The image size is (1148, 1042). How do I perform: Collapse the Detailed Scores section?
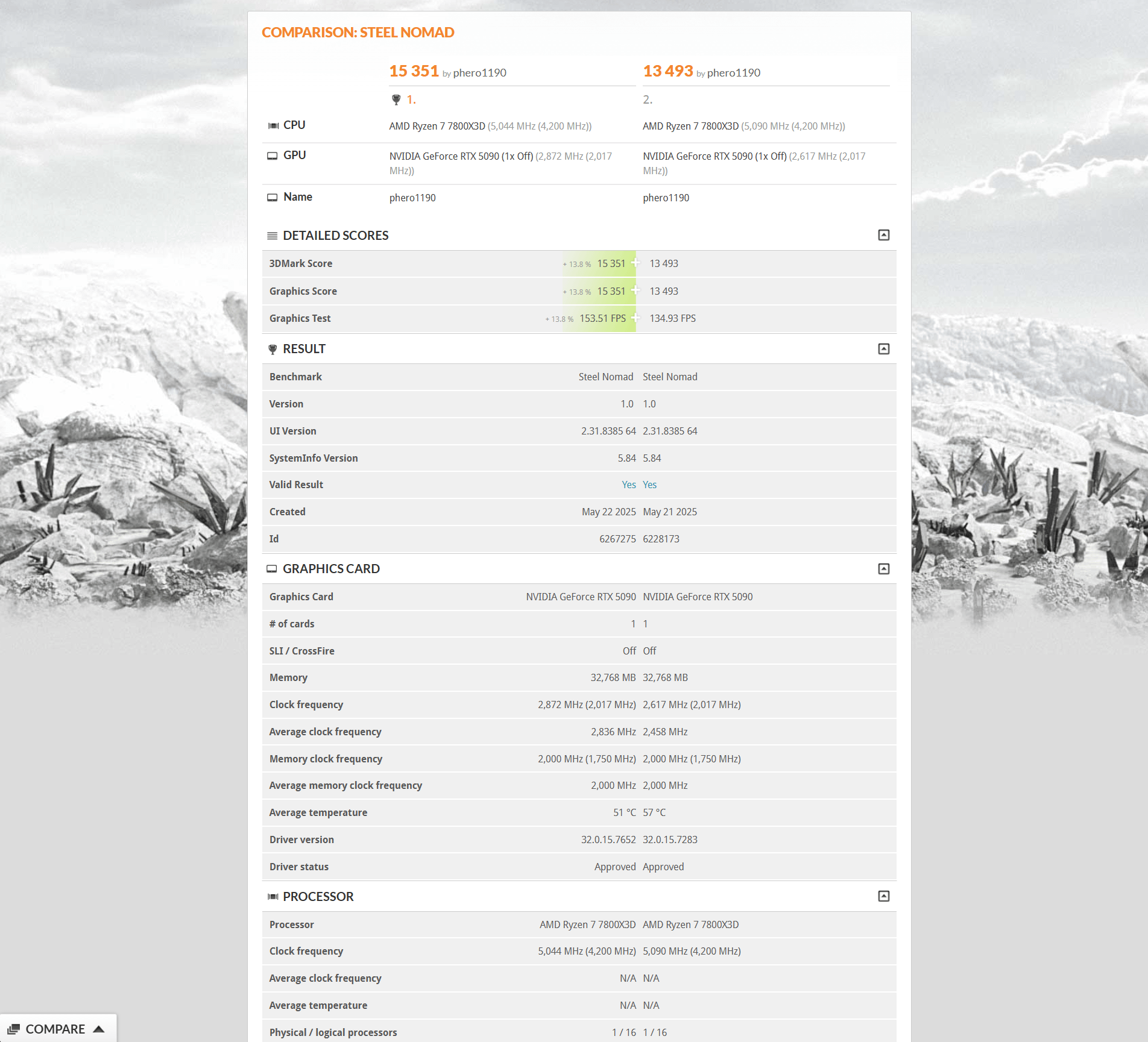click(x=883, y=235)
